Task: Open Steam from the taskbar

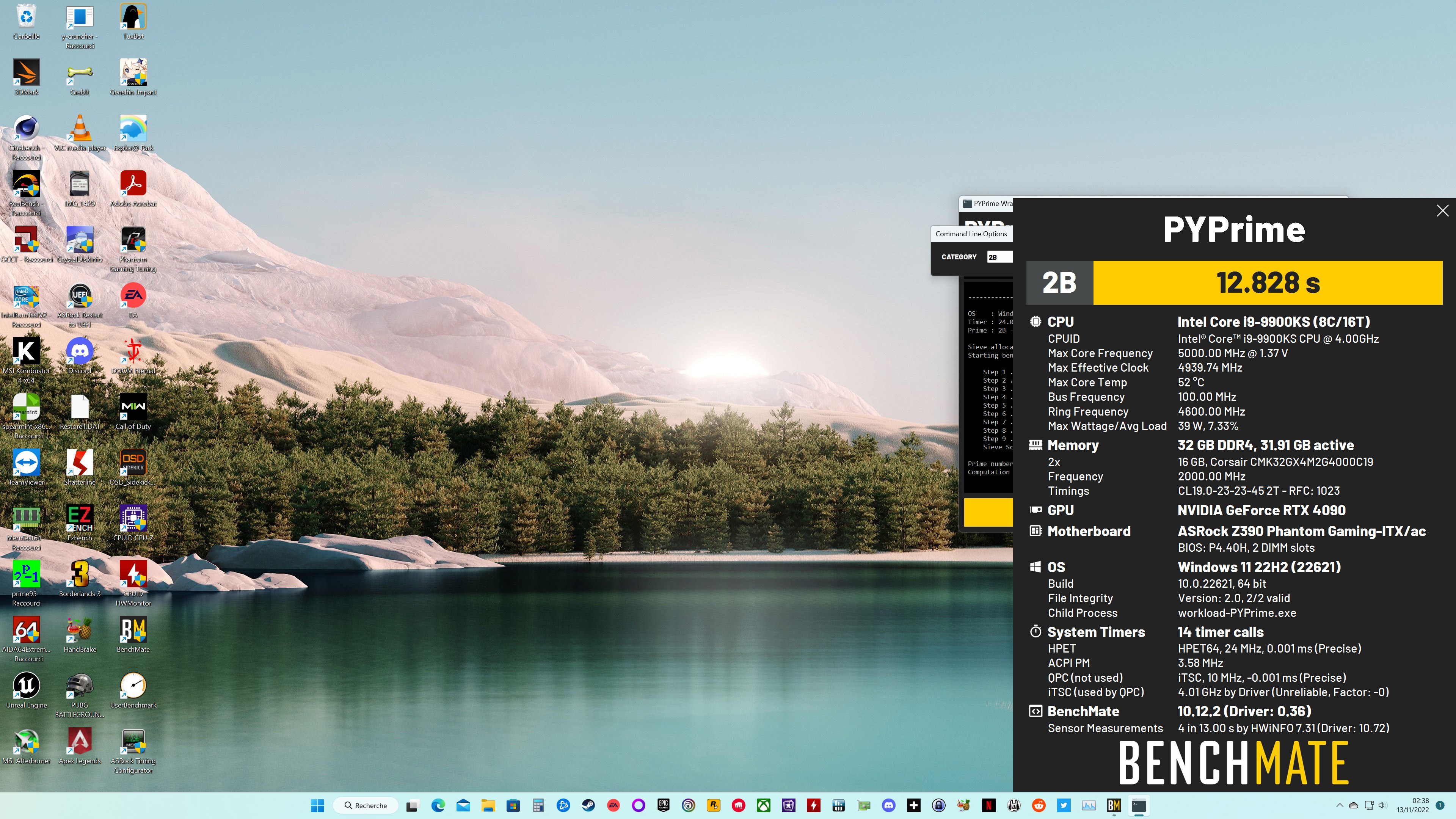Action: 588,805
